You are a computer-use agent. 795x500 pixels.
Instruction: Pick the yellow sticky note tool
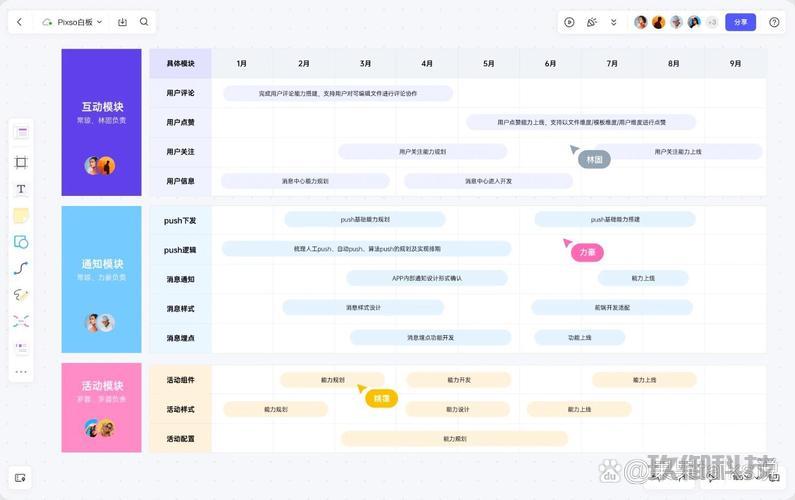click(21, 215)
